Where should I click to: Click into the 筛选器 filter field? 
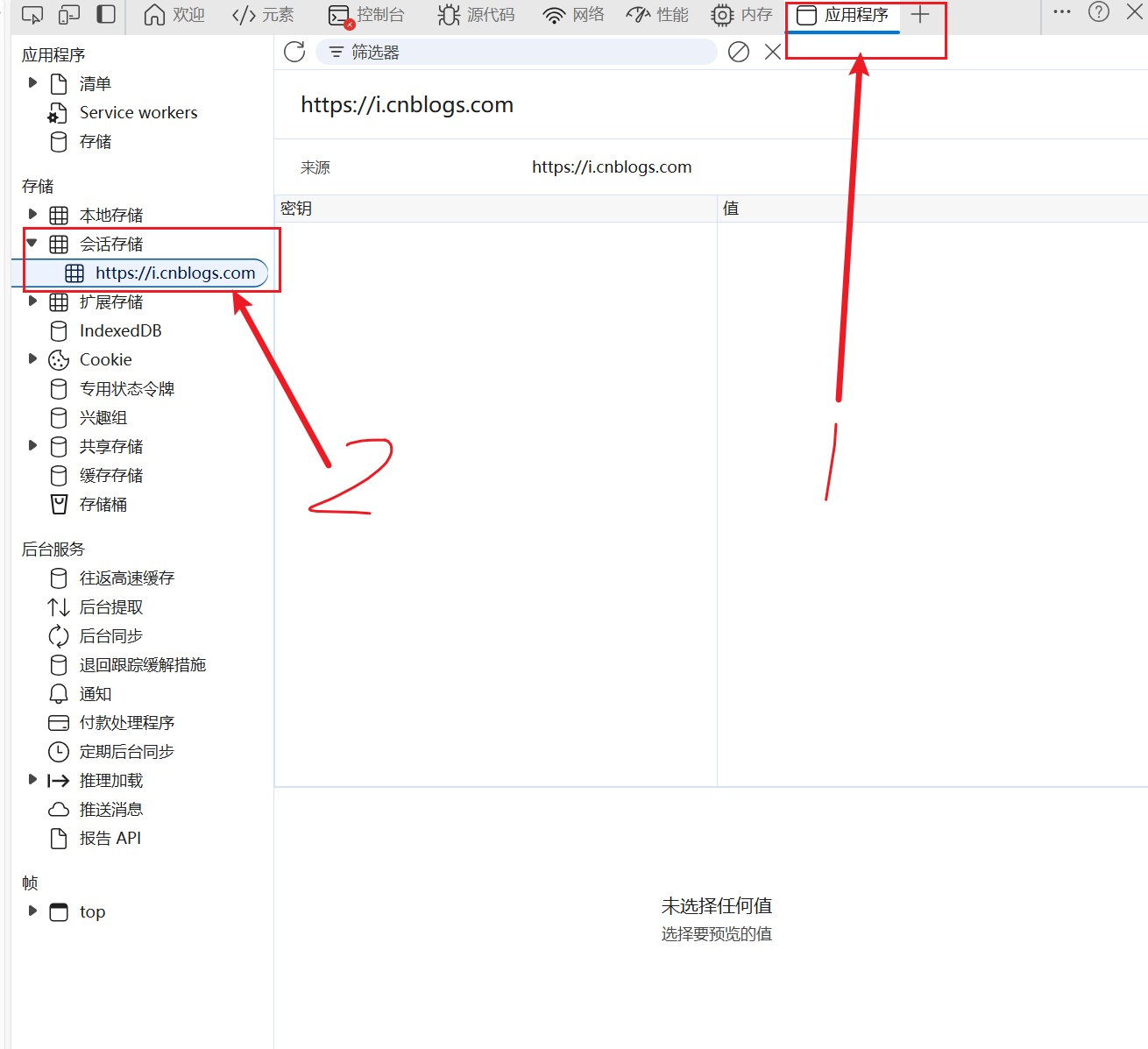516,52
